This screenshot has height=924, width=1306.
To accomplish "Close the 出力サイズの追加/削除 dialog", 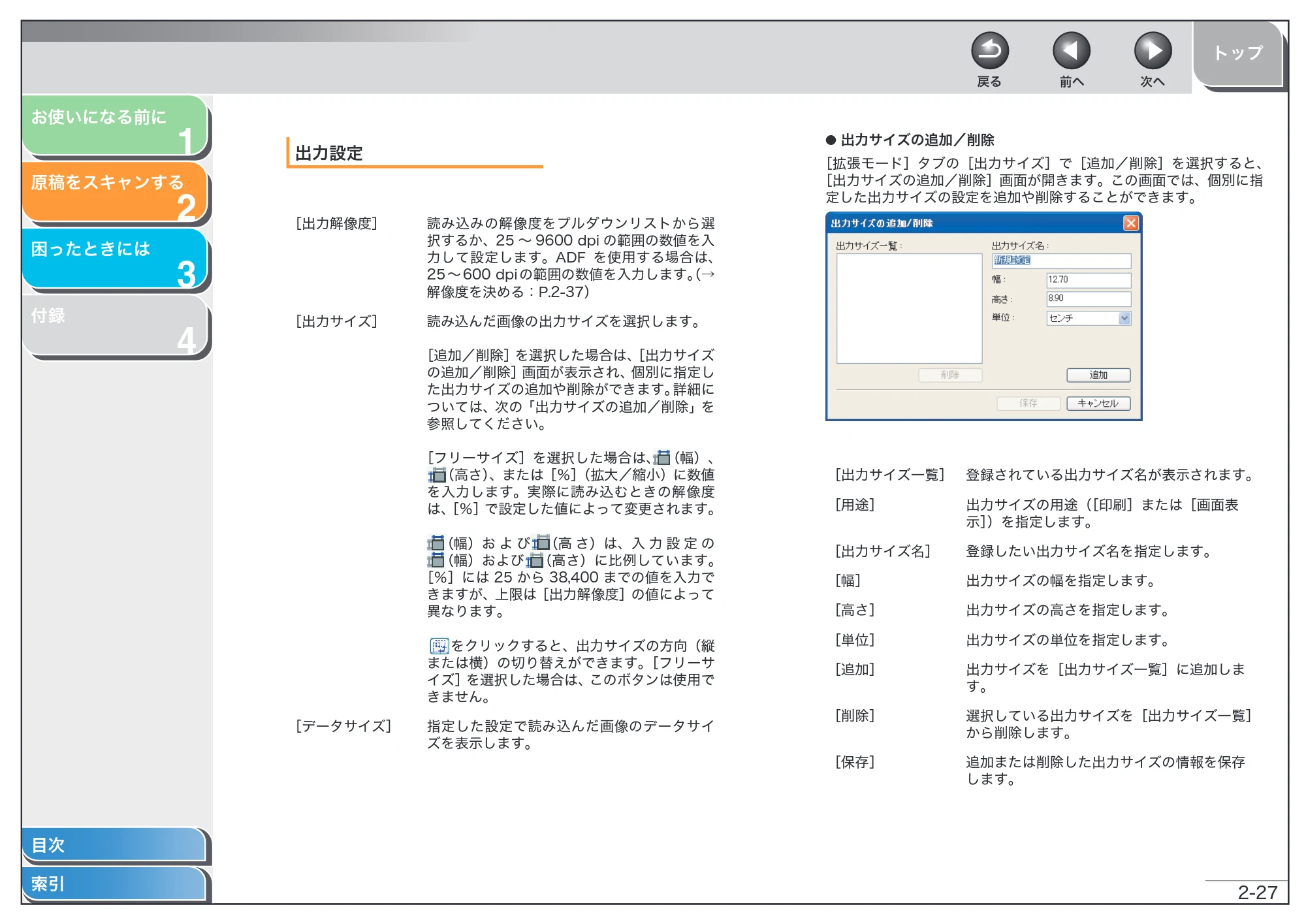I will coord(1130,223).
